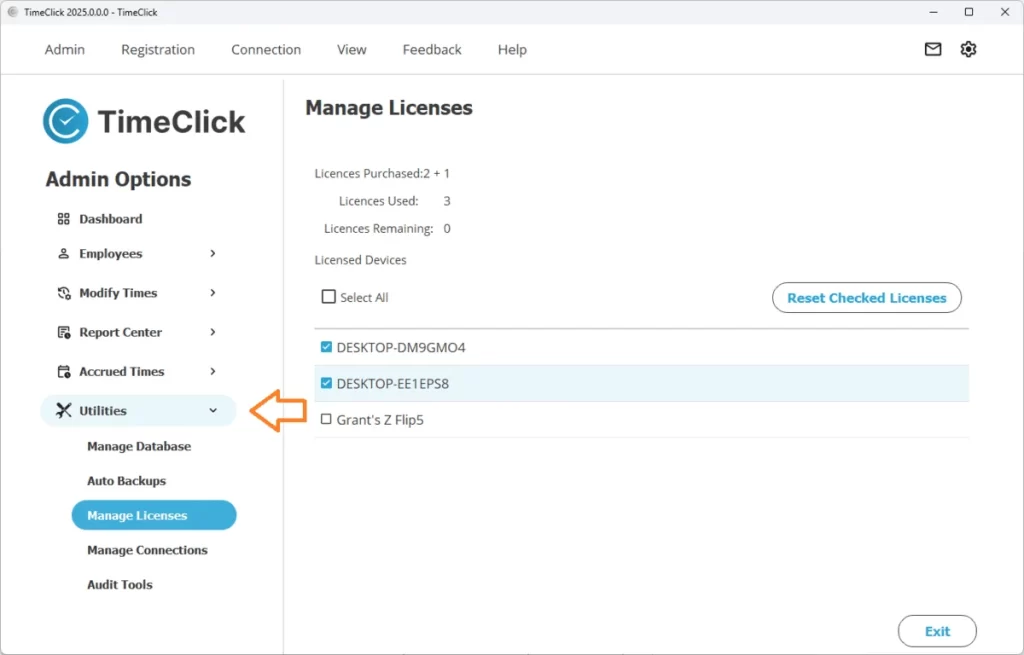Check the Select All checkbox
This screenshot has height=655, width=1024.
tap(328, 297)
